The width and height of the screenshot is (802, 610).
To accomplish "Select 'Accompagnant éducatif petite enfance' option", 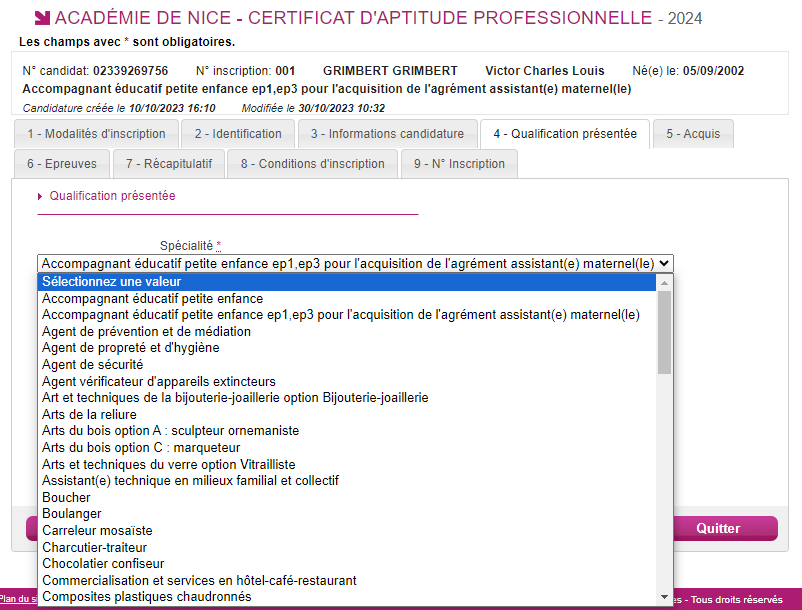I will 347,299.
